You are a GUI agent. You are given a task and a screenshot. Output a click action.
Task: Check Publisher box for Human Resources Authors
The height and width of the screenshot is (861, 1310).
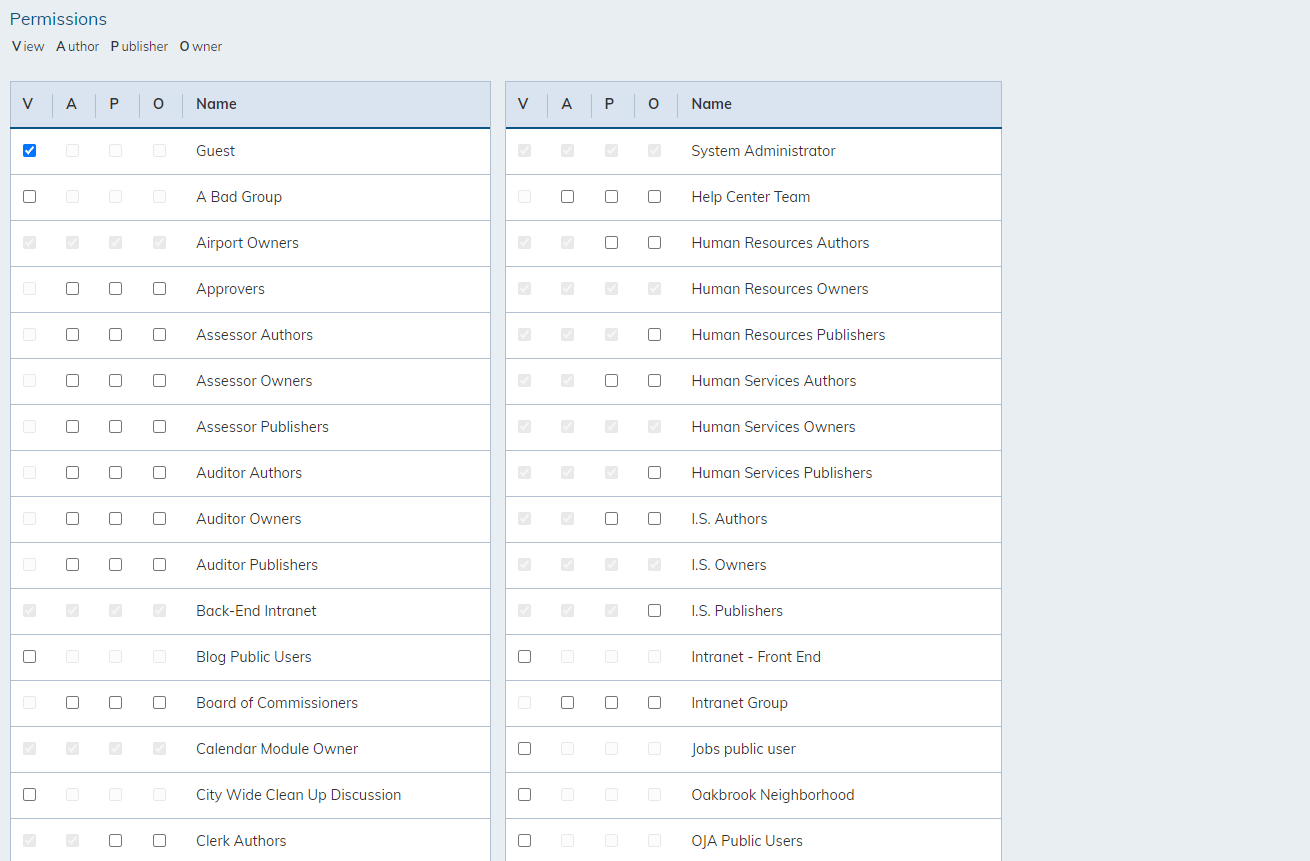coord(611,243)
